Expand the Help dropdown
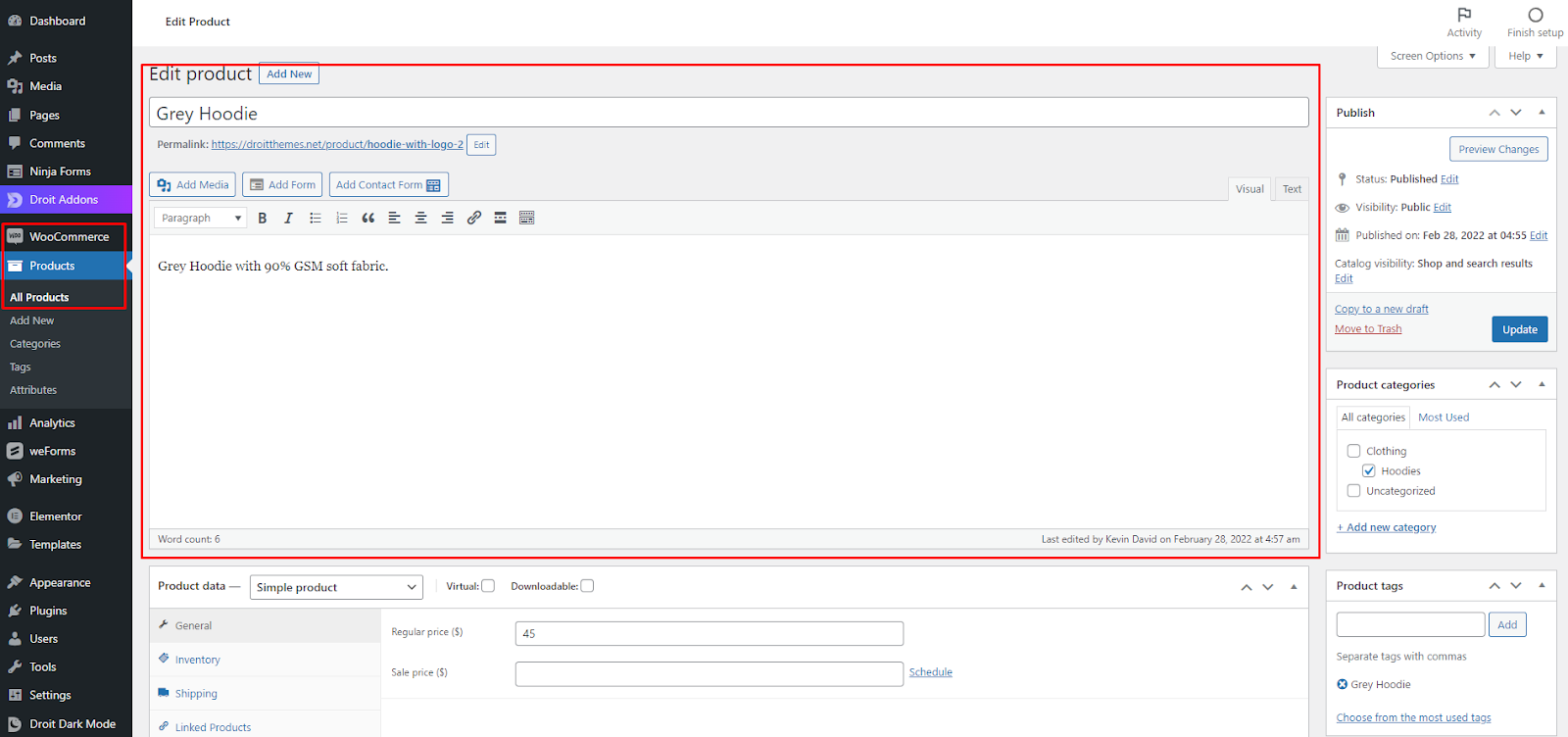 [1525, 56]
